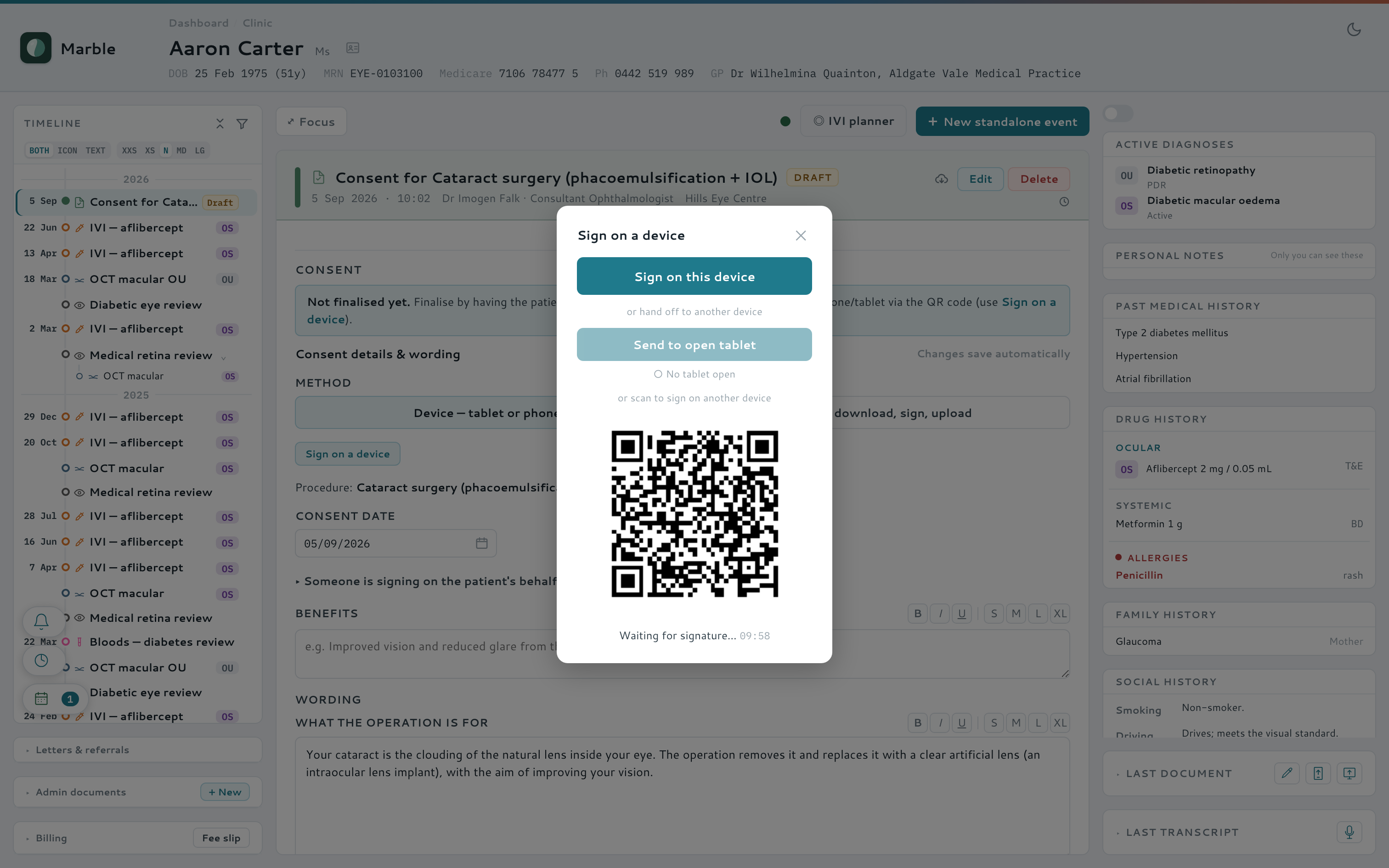Collapse the 2 Mar Medical retina review chevron
1389x868 pixels.
click(223, 358)
